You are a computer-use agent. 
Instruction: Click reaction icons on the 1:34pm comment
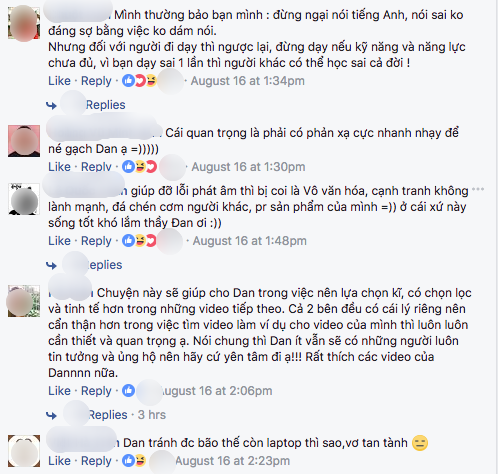(x=139, y=81)
